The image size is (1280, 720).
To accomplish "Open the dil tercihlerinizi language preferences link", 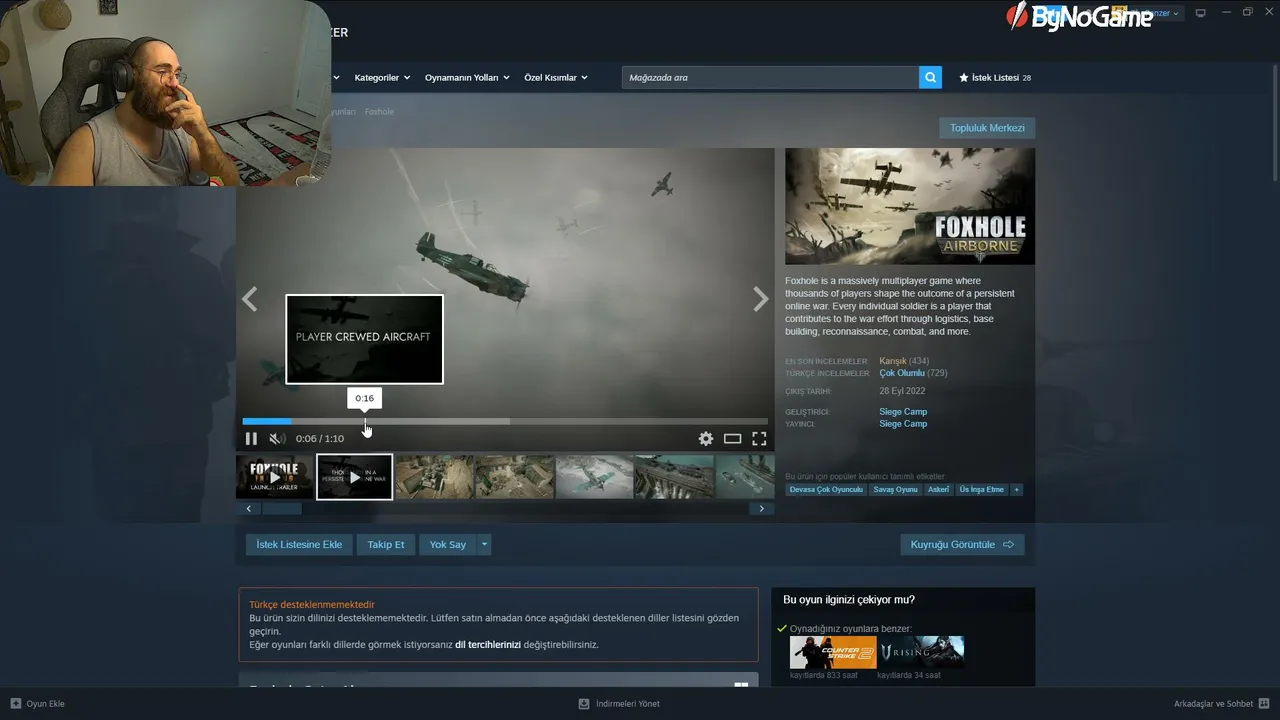I will click(x=488, y=645).
